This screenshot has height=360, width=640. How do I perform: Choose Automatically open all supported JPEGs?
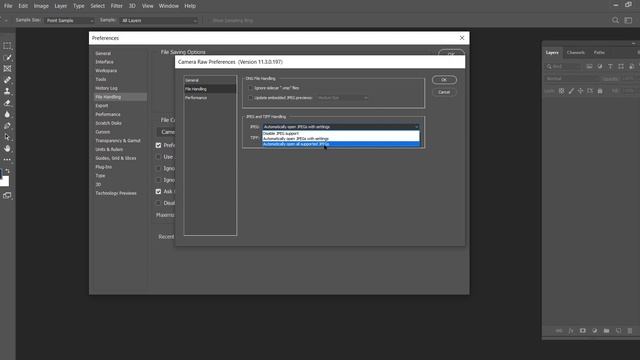[x=341, y=144]
